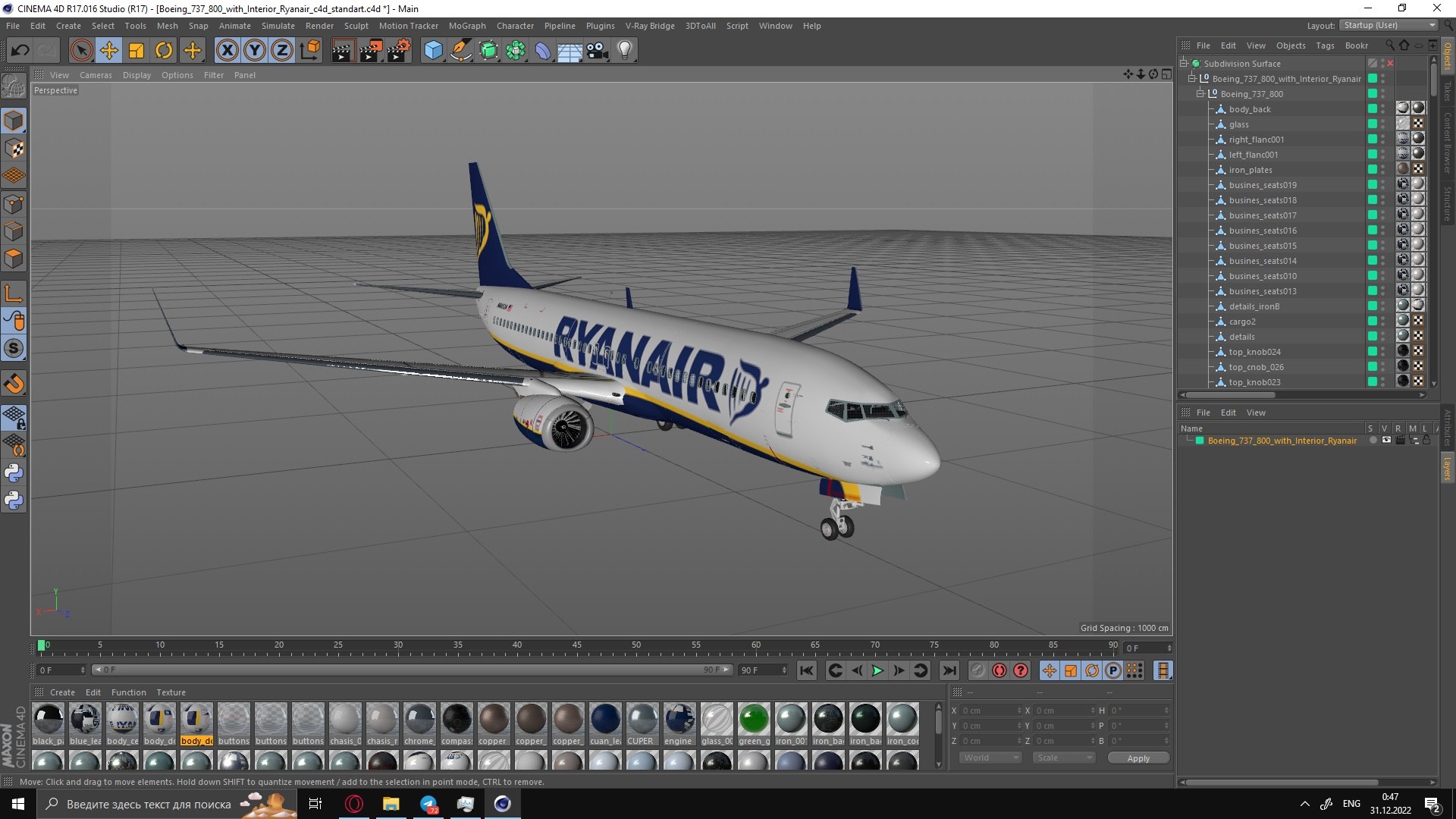Screen dimensions: 1456x819
Task: Open the Scale coordinate mode dropdown
Action: [1064, 758]
